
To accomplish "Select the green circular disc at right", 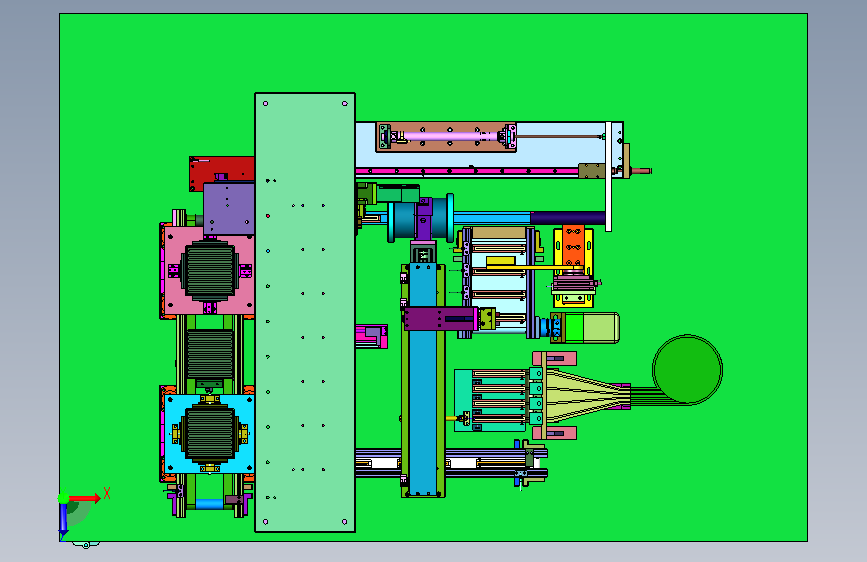I will click(687, 369).
